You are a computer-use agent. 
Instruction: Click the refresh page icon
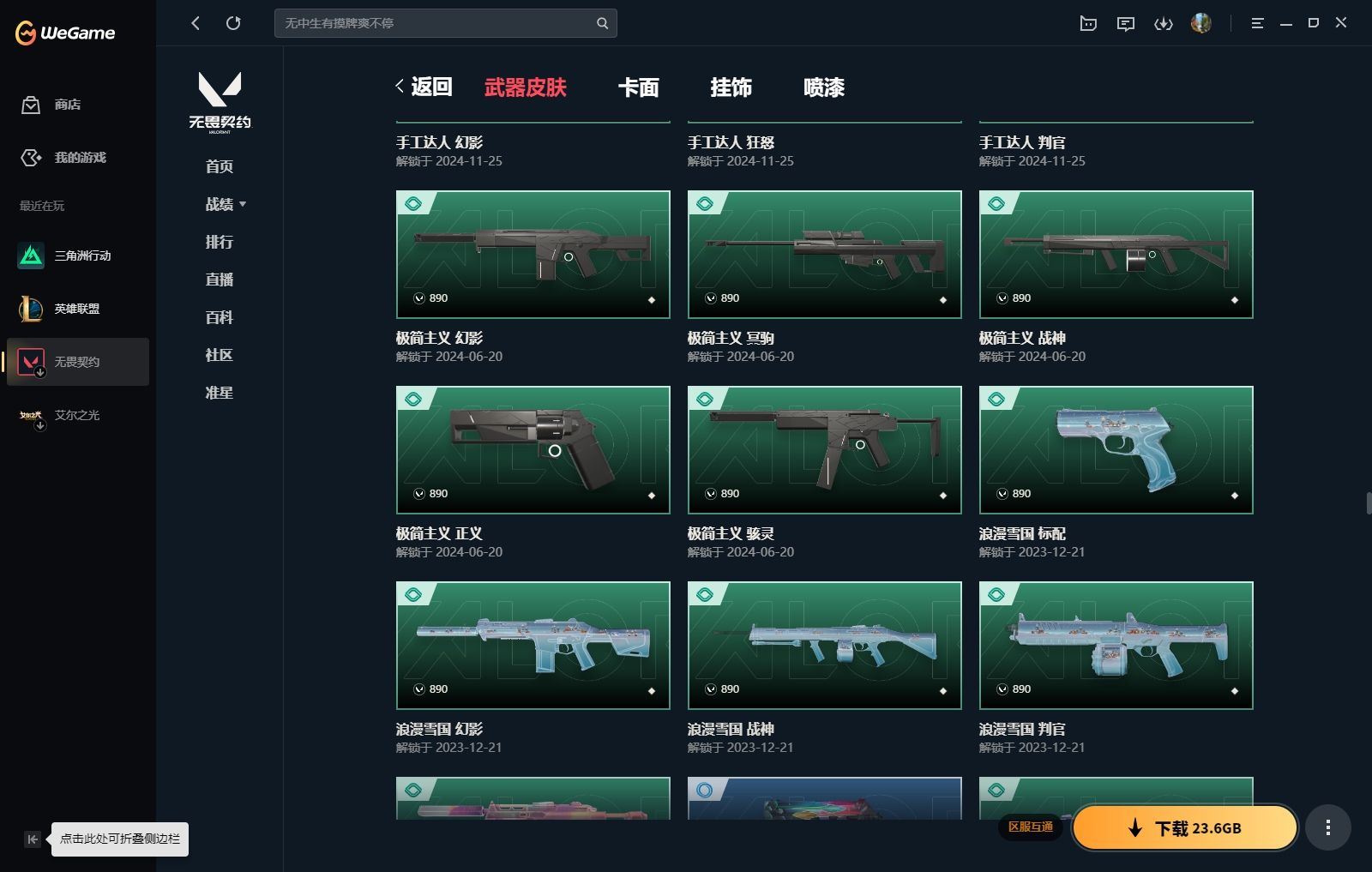[x=233, y=23]
